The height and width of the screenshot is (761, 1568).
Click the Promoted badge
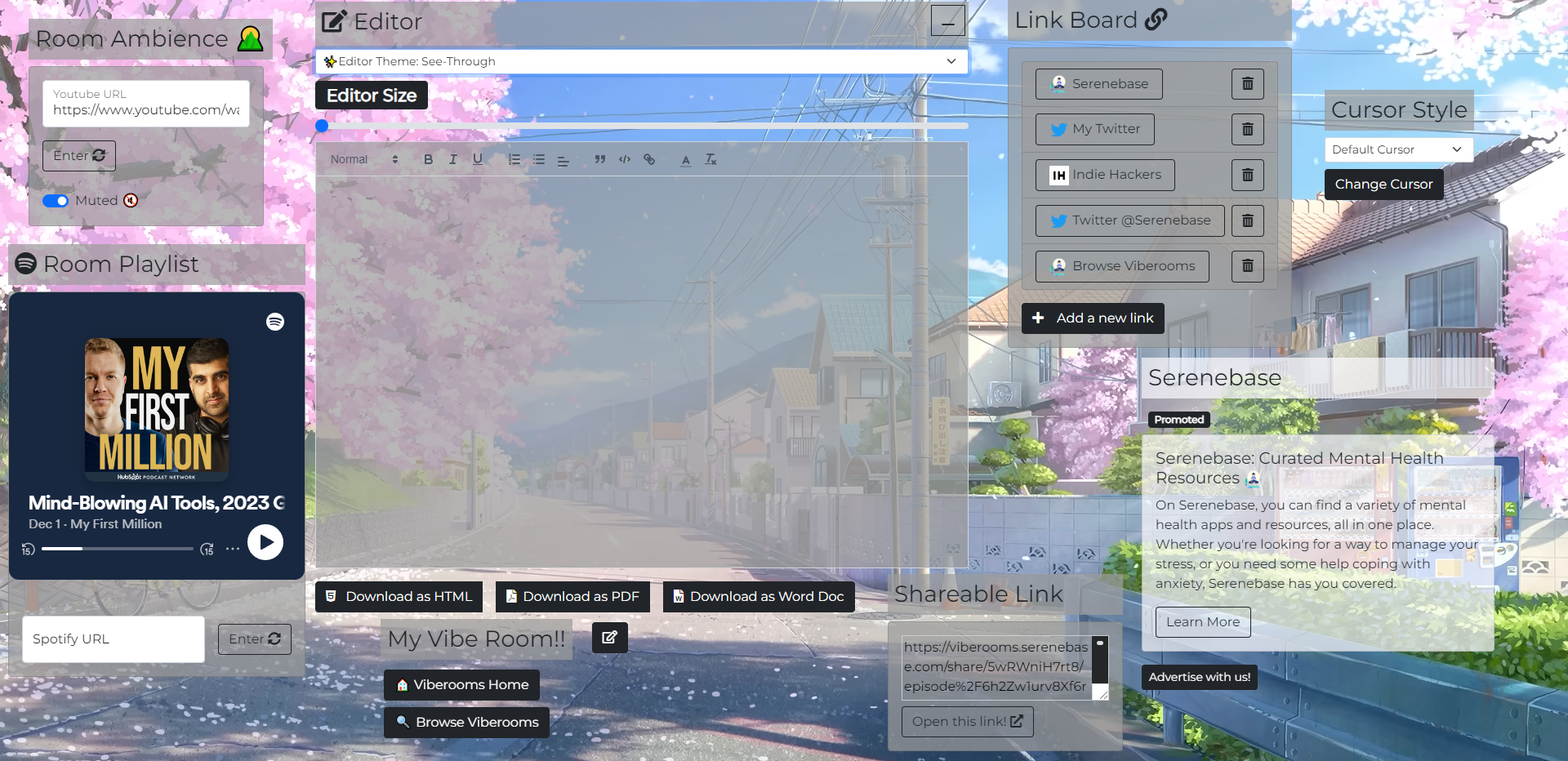coord(1179,420)
